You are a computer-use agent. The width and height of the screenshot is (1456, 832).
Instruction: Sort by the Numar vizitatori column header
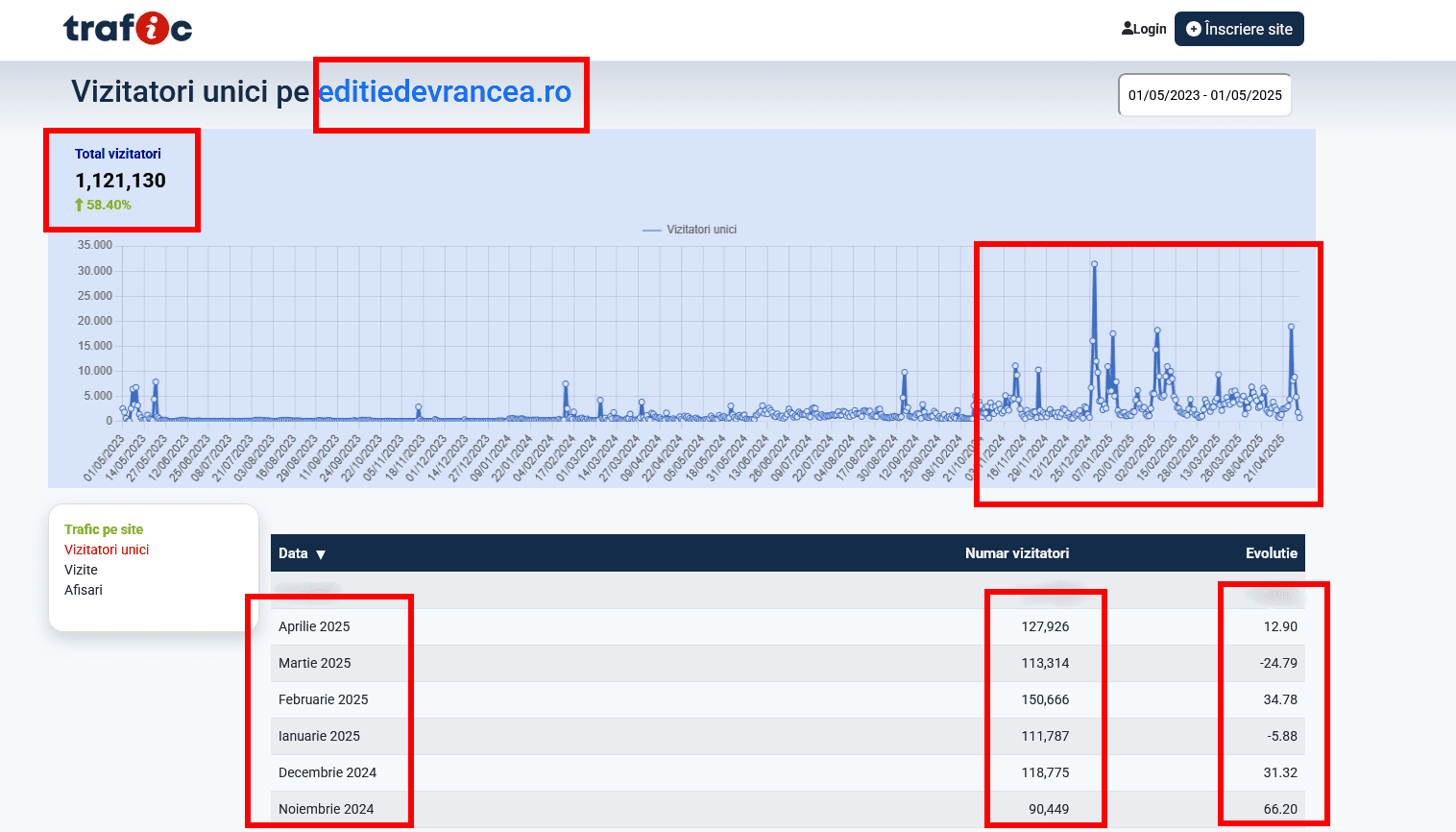click(x=1016, y=553)
